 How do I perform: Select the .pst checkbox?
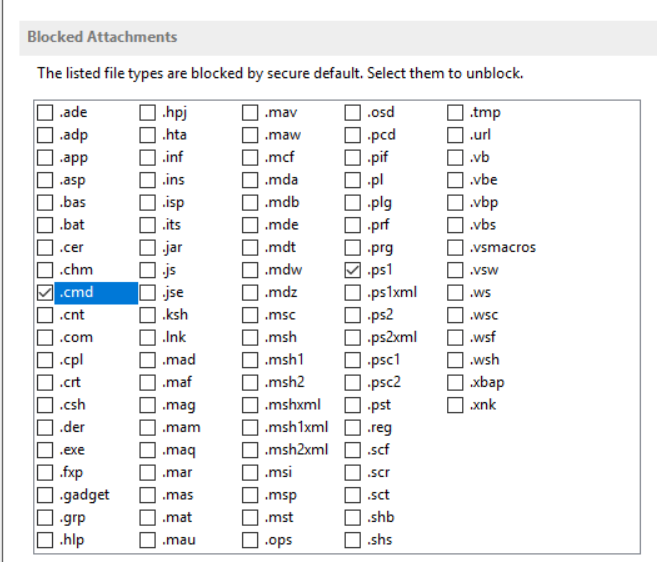tap(352, 405)
